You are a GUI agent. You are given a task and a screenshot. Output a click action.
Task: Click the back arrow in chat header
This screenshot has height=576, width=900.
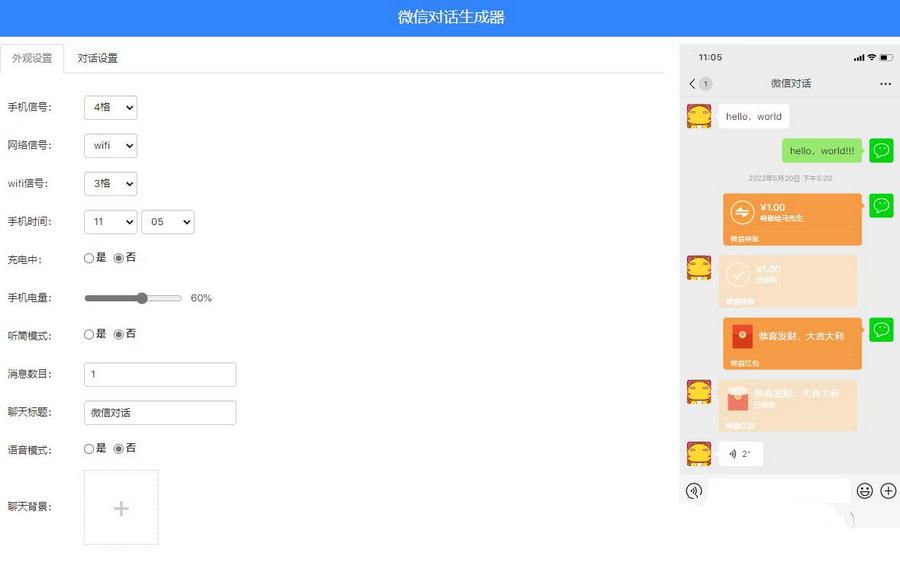click(x=692, y=84)
